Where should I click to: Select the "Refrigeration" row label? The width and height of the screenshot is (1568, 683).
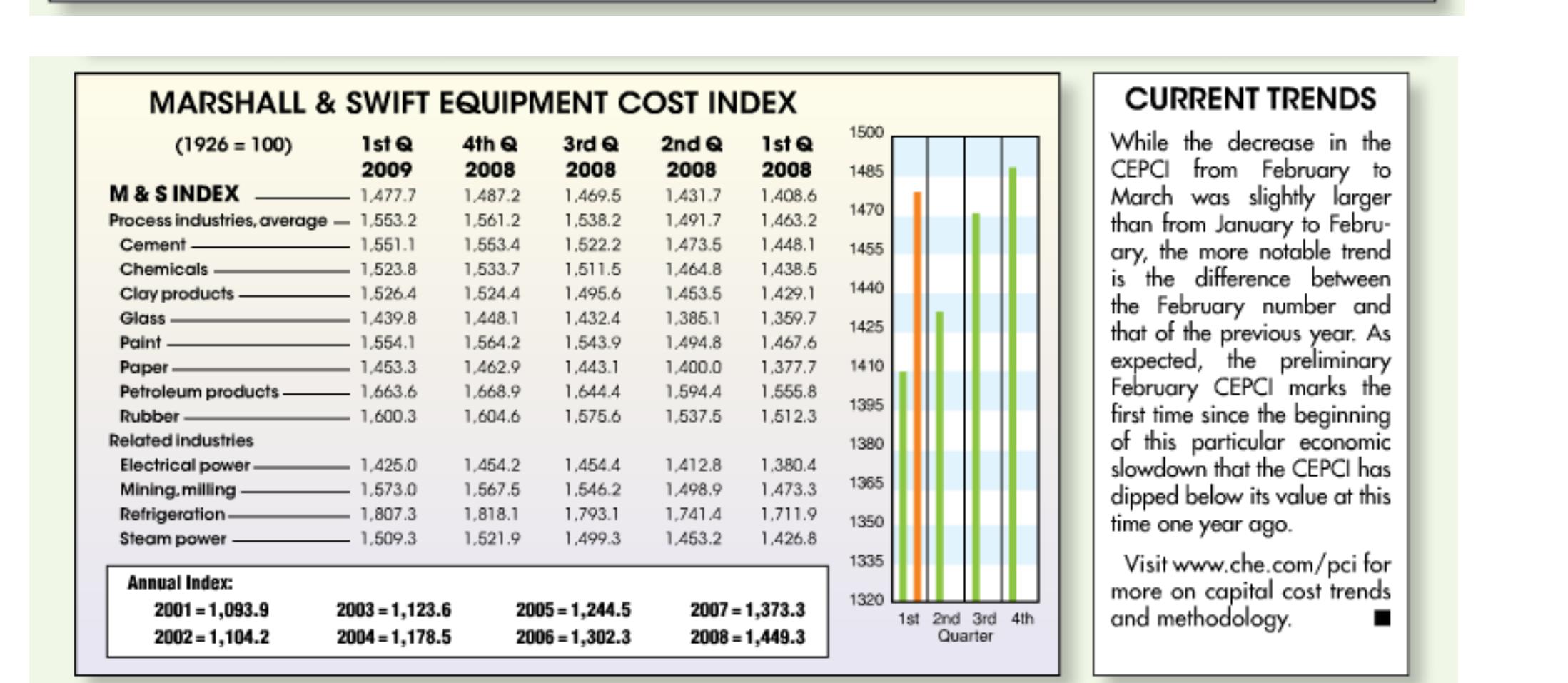pyautogui.click(x=172, y=515)
